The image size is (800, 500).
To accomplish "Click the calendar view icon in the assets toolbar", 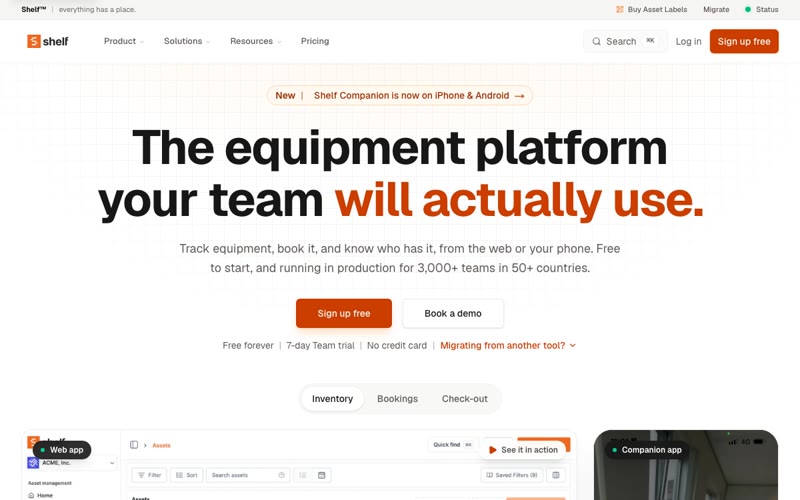I will [x=321, y=475].
